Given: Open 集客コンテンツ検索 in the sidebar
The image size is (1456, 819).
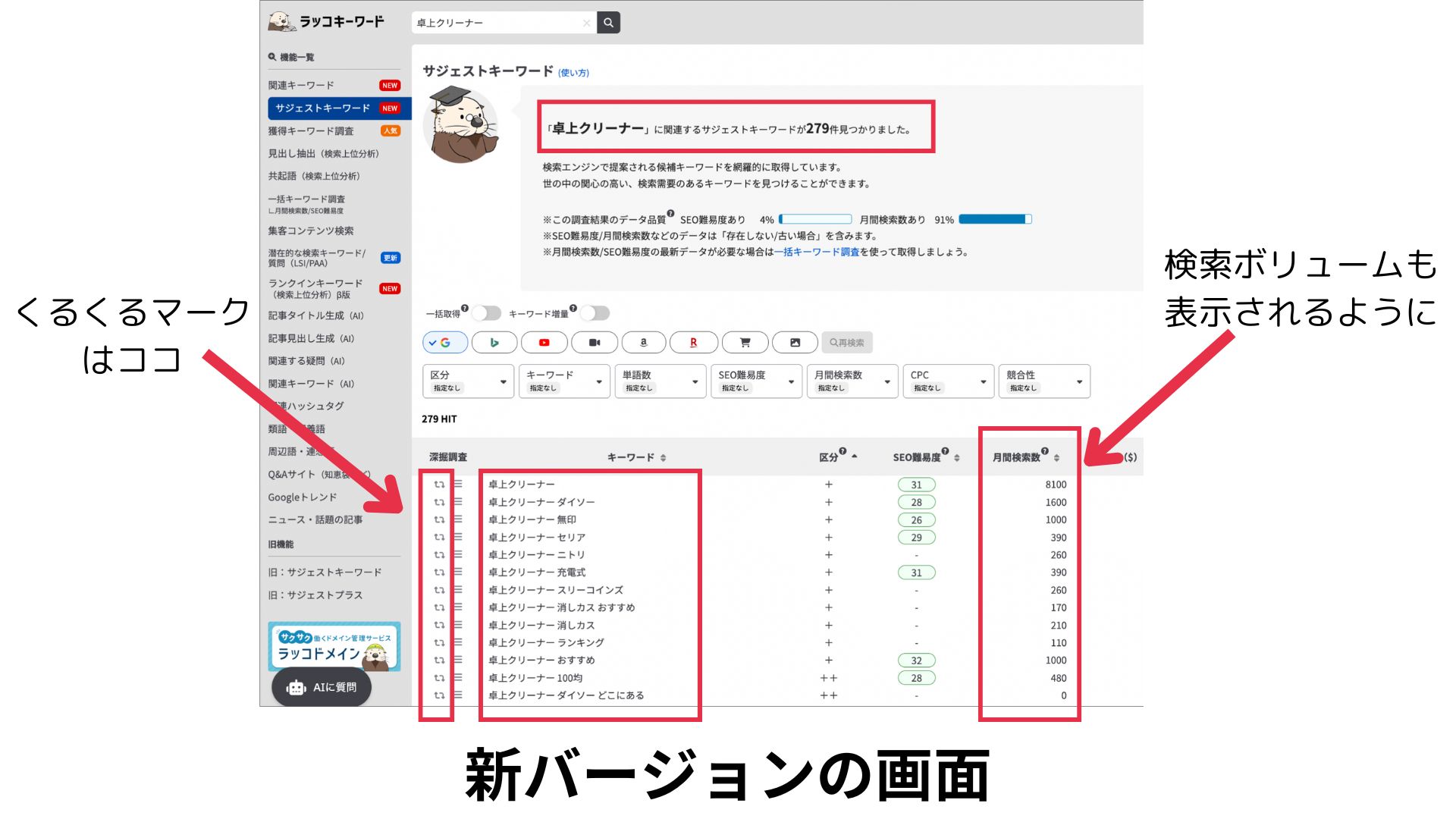Looking at the screenshot, I should pyautogui.click(x=311, y=231).
